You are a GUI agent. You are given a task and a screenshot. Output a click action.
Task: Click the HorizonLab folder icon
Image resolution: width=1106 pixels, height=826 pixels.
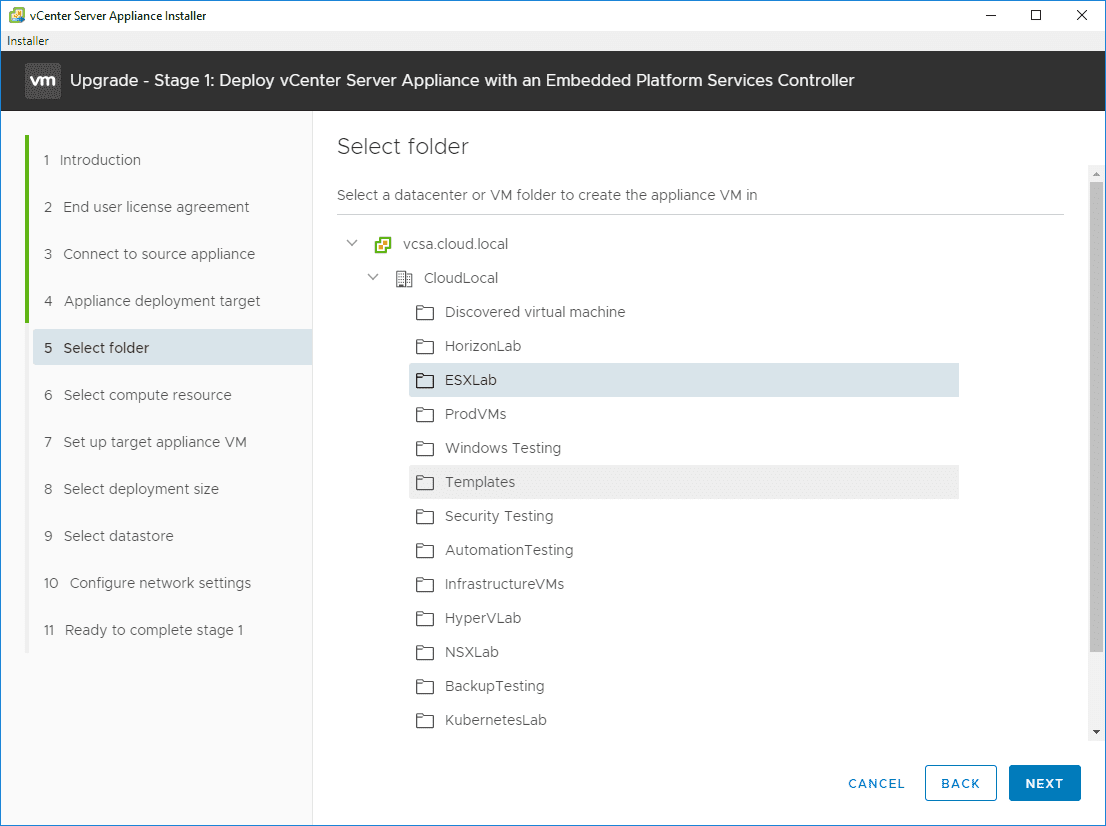425,346
